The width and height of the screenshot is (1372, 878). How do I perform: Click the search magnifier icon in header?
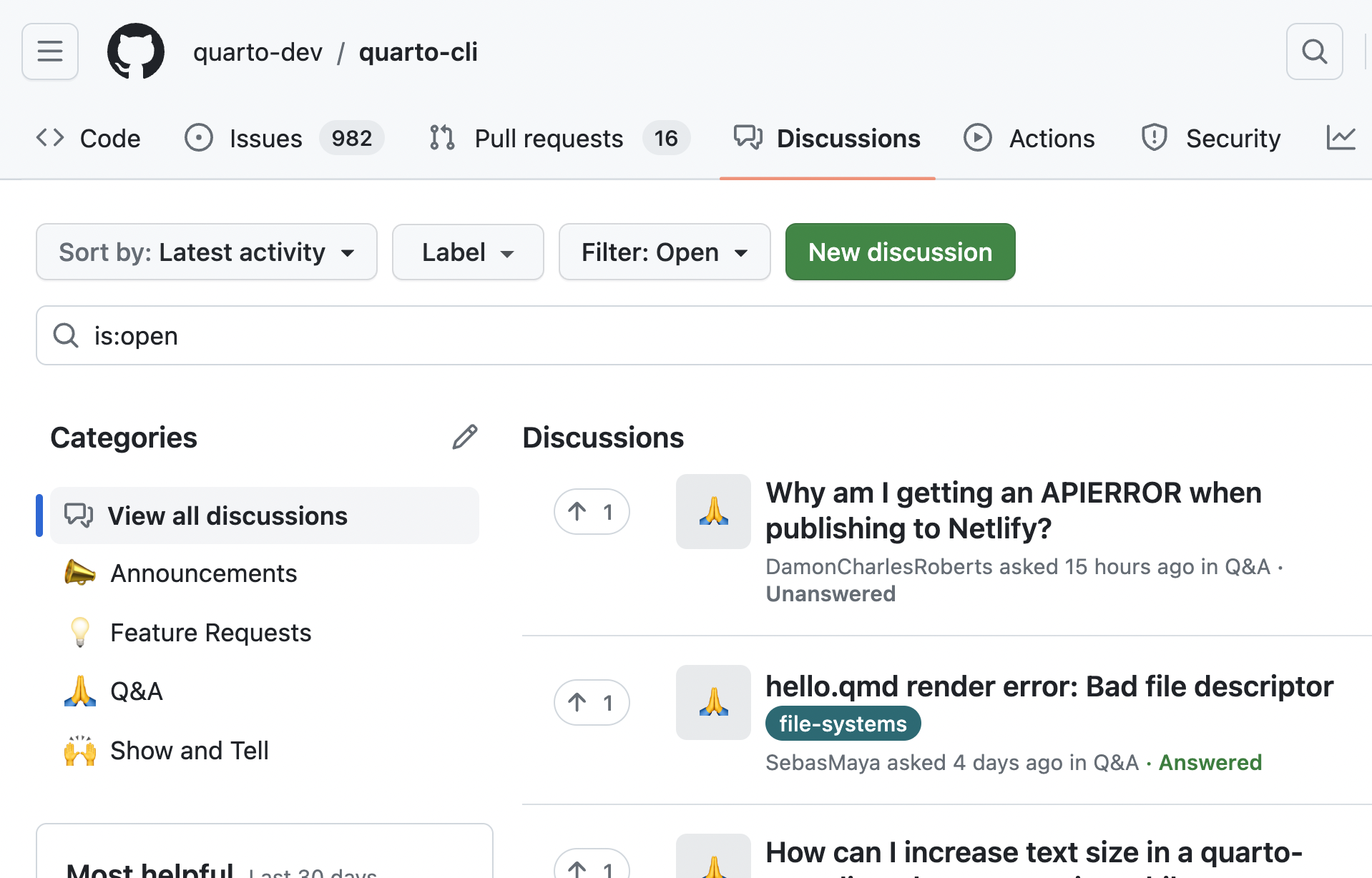pos(1314,51)
